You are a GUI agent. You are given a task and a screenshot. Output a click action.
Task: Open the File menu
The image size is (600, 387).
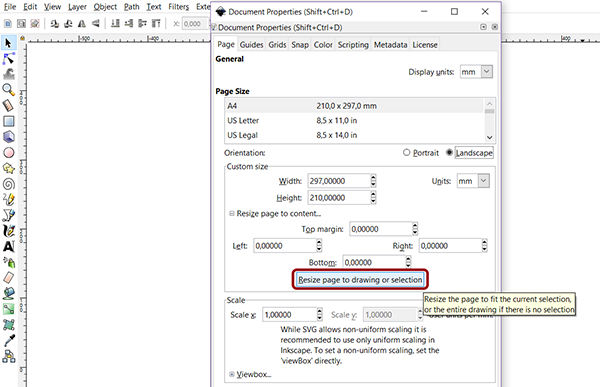click(x=10, y=7)
